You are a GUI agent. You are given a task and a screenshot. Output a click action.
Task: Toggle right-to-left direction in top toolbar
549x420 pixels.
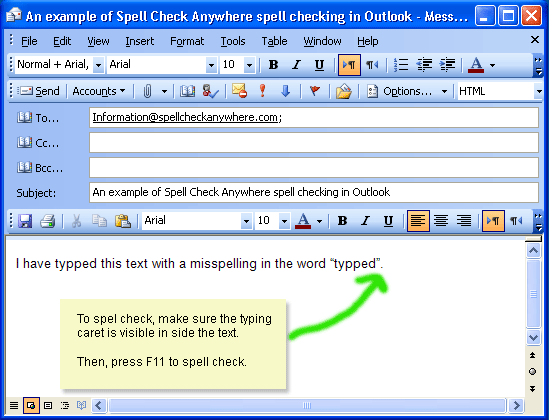tap(372, 65)
